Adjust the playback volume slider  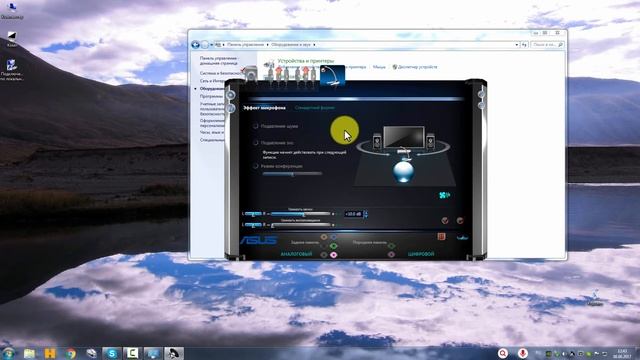pos(300,225)
